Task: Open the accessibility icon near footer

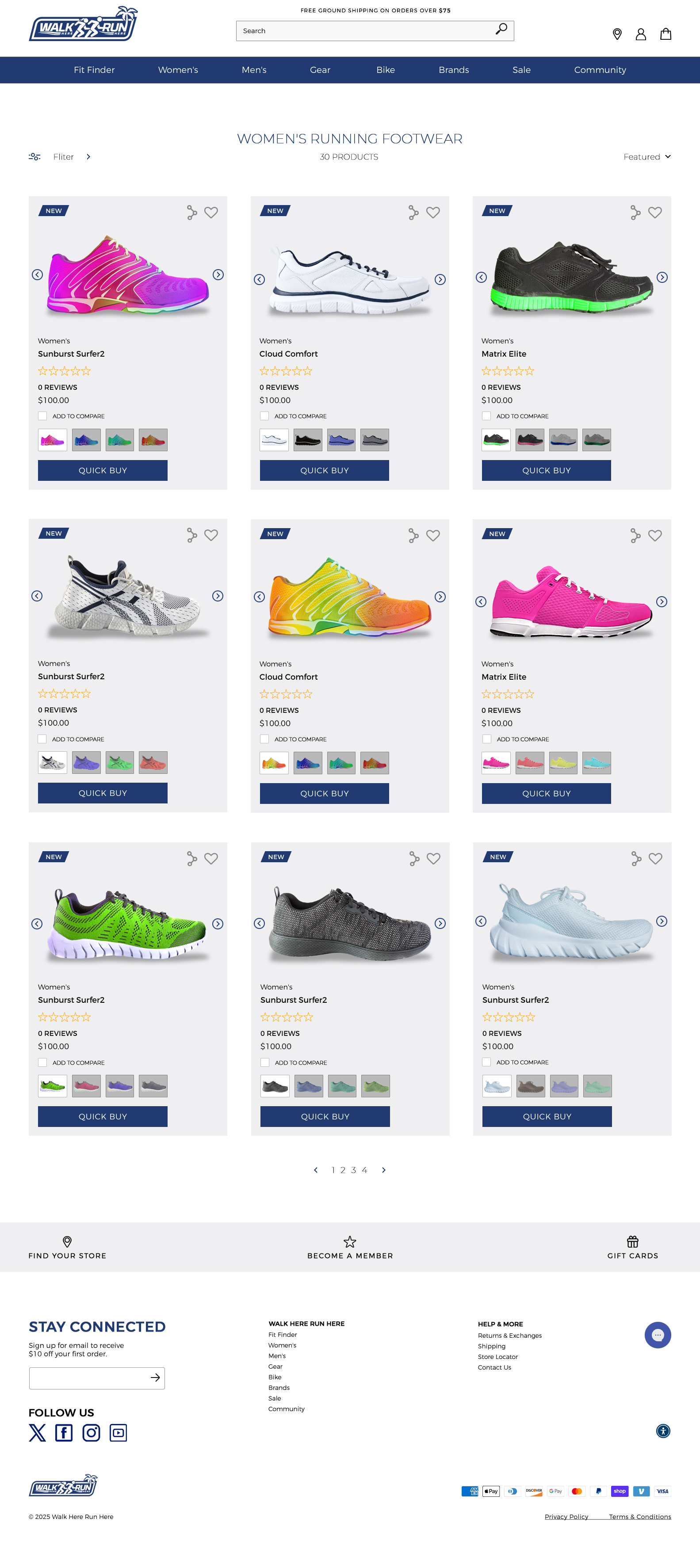Action: point(663,1431)
